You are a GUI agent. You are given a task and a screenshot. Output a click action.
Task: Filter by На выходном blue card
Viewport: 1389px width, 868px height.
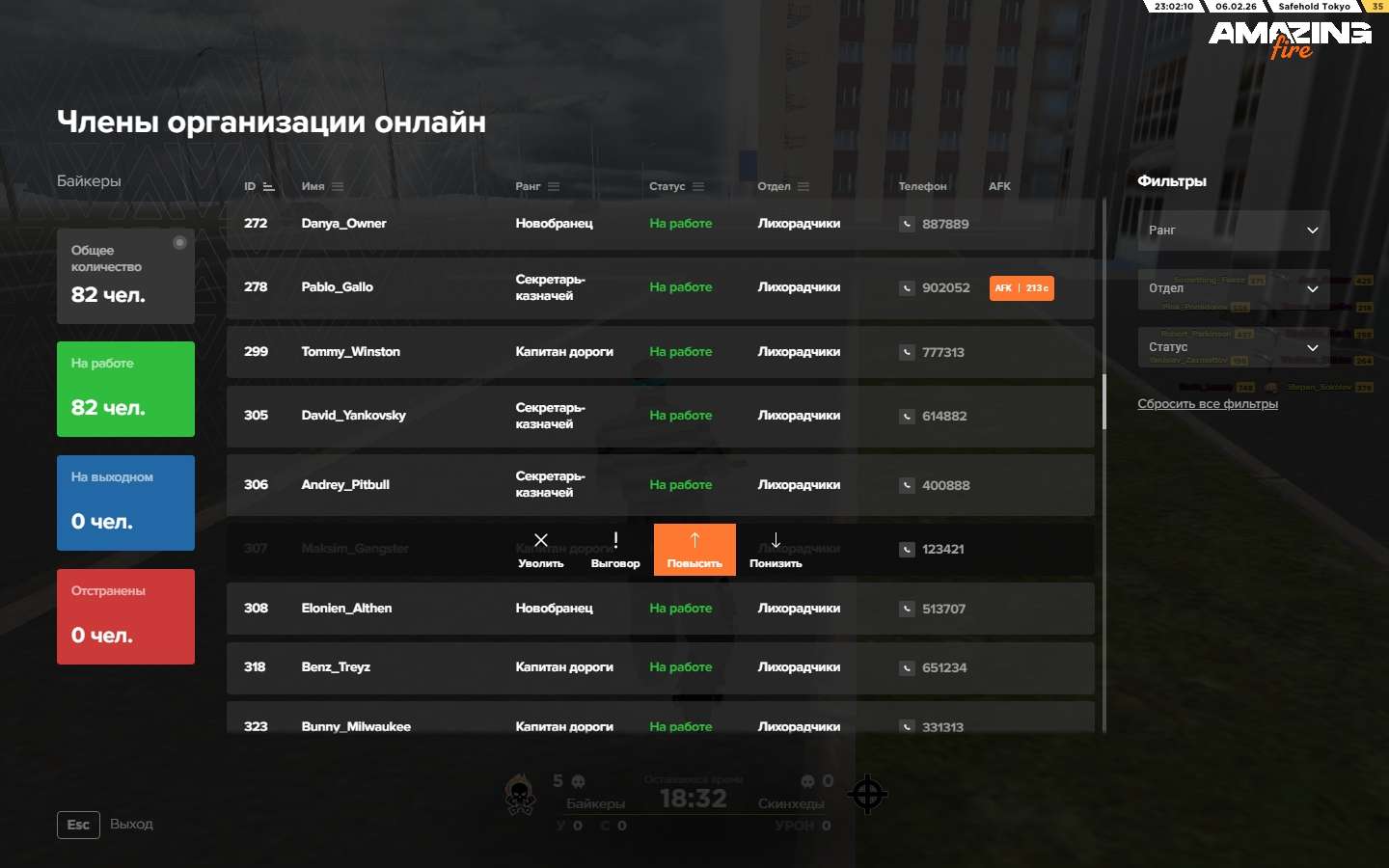point(125,502)
